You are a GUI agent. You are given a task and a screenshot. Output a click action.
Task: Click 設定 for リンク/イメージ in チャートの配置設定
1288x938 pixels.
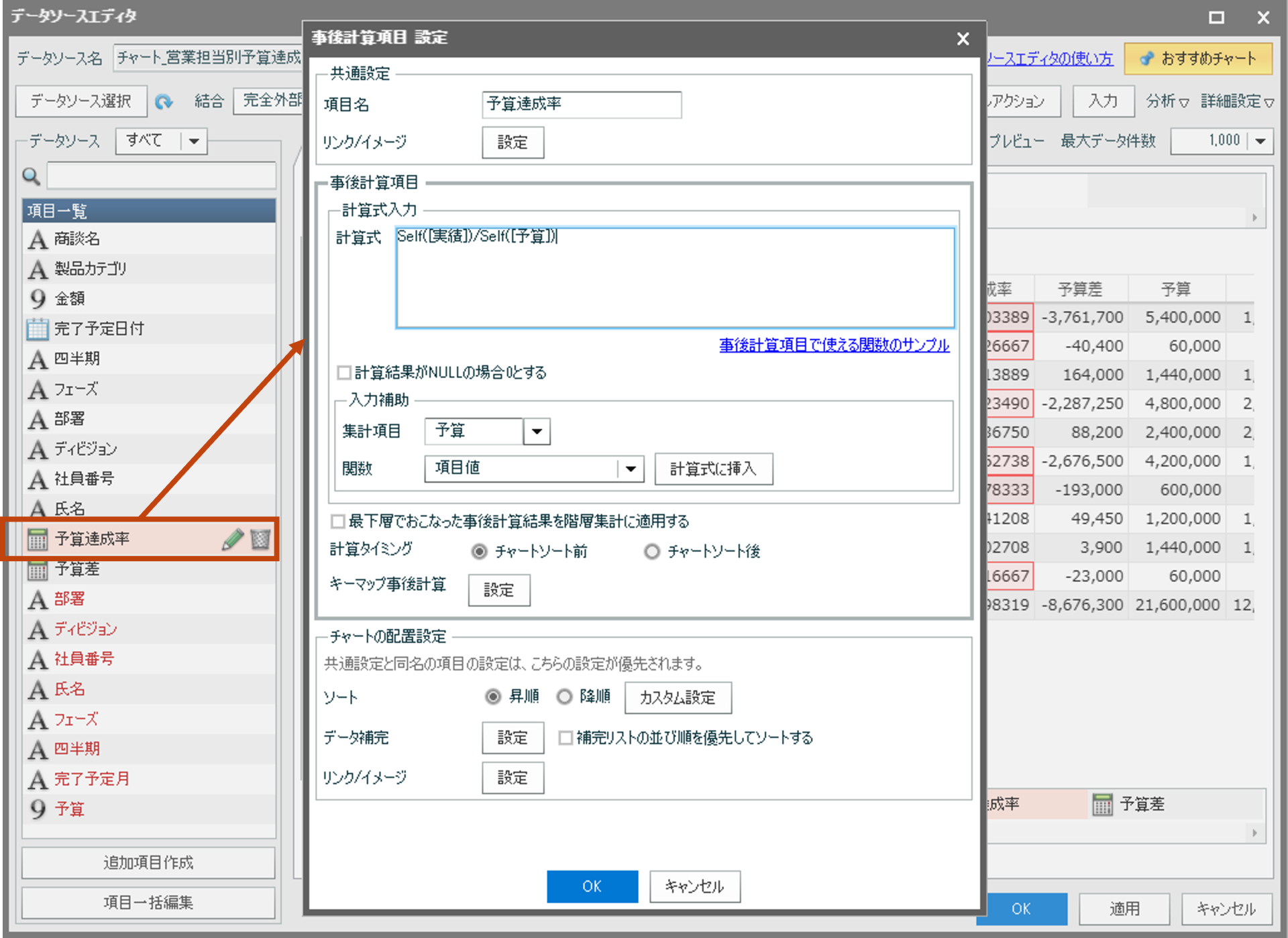513,777
